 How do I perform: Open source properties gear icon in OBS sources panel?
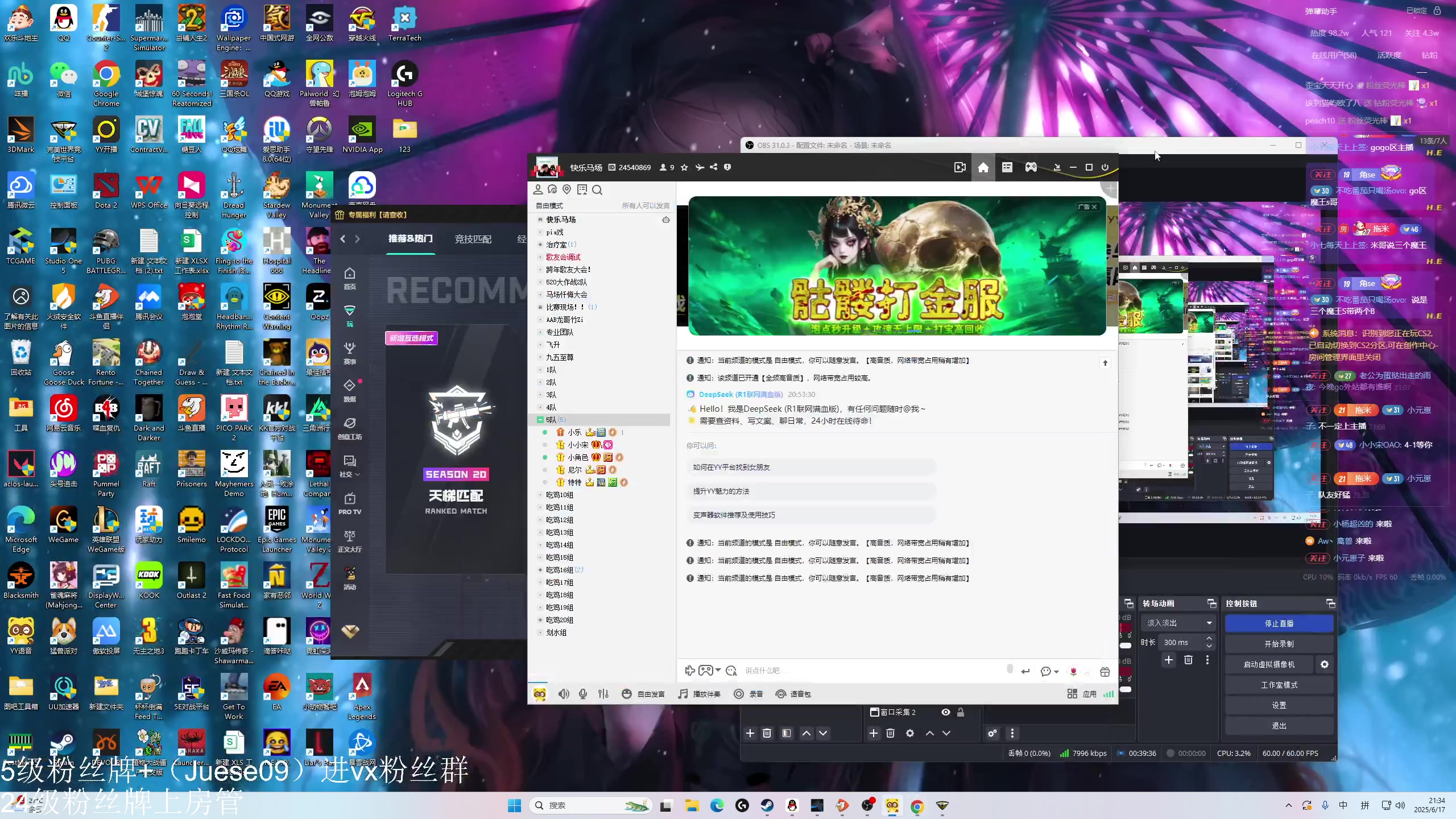pyautogui.click(x=910, y=733)
